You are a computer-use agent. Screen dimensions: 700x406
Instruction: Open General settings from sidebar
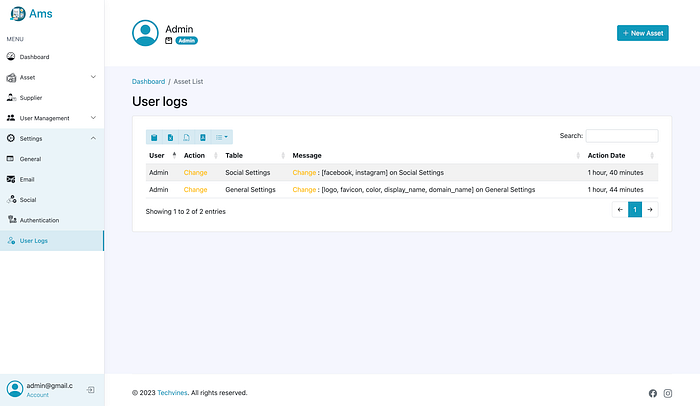click(x=52, y=159)
